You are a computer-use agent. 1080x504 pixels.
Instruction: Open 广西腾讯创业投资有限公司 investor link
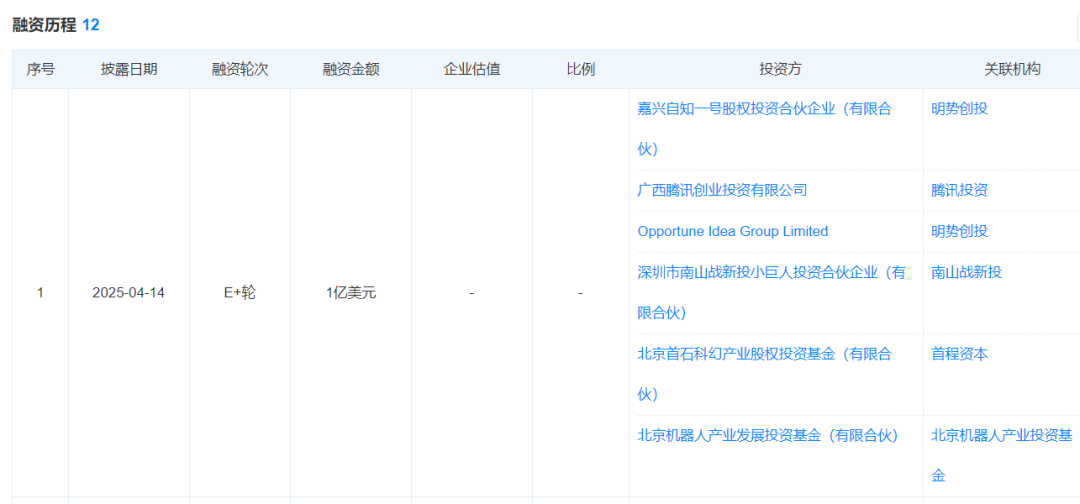[722, 190]
